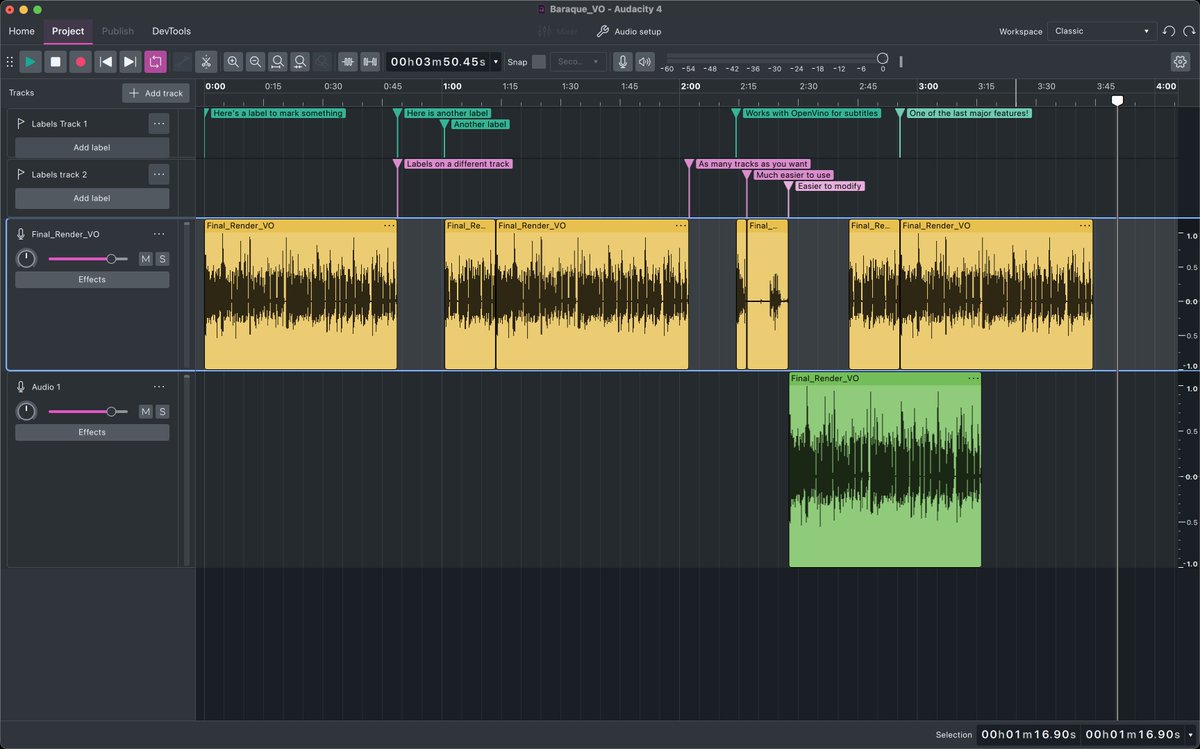Click the Add track button
1200x749 pixels.
tap(156, 93)
